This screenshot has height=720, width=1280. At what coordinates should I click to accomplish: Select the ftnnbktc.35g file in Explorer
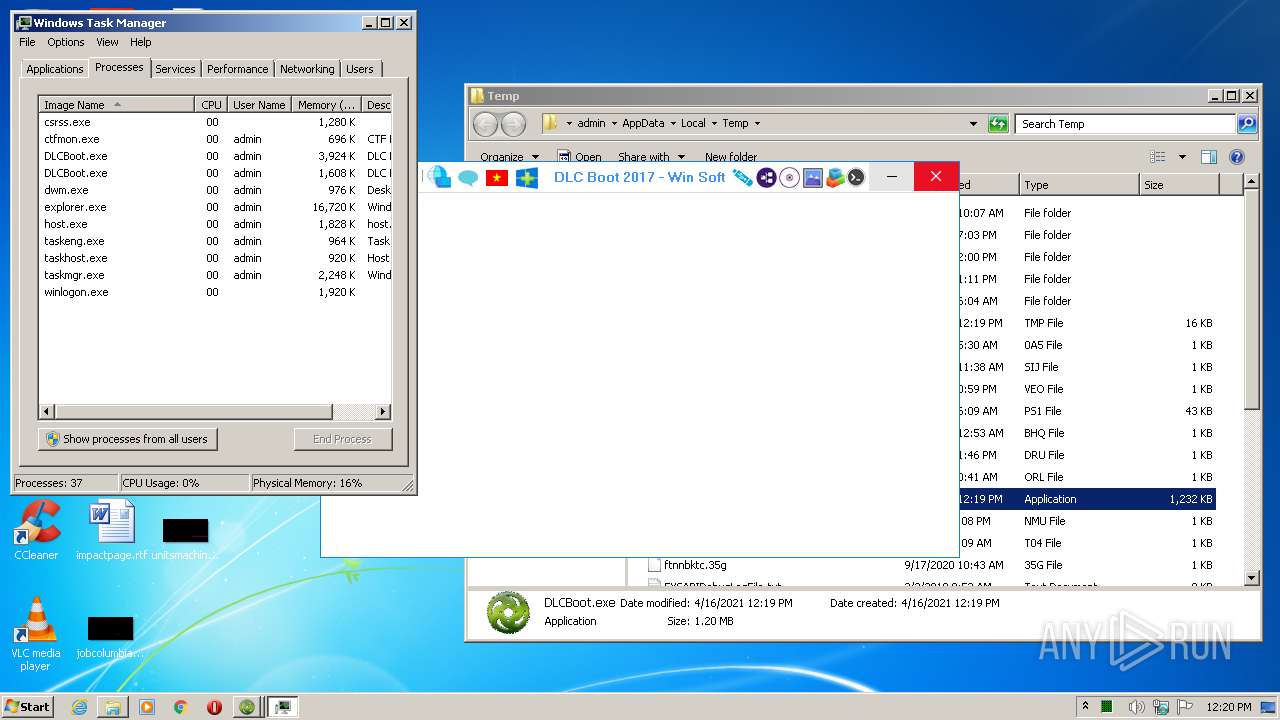tap(694, 565)
